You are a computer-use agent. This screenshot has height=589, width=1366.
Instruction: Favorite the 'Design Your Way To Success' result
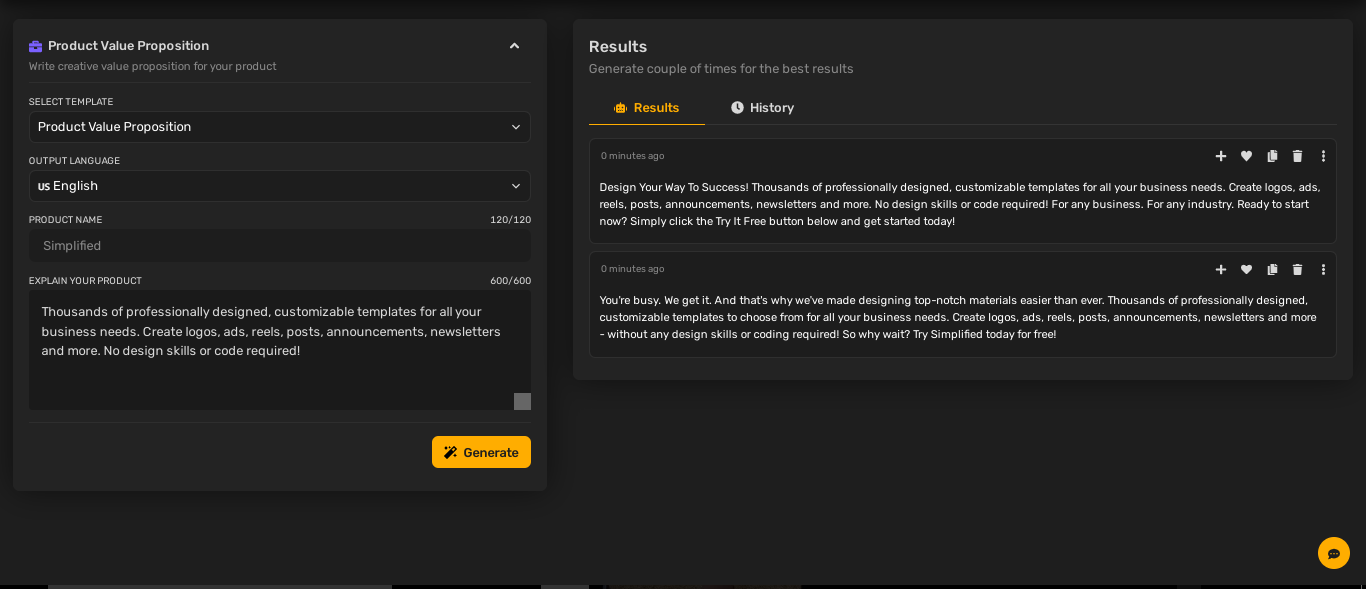[x=1246, y=156]
